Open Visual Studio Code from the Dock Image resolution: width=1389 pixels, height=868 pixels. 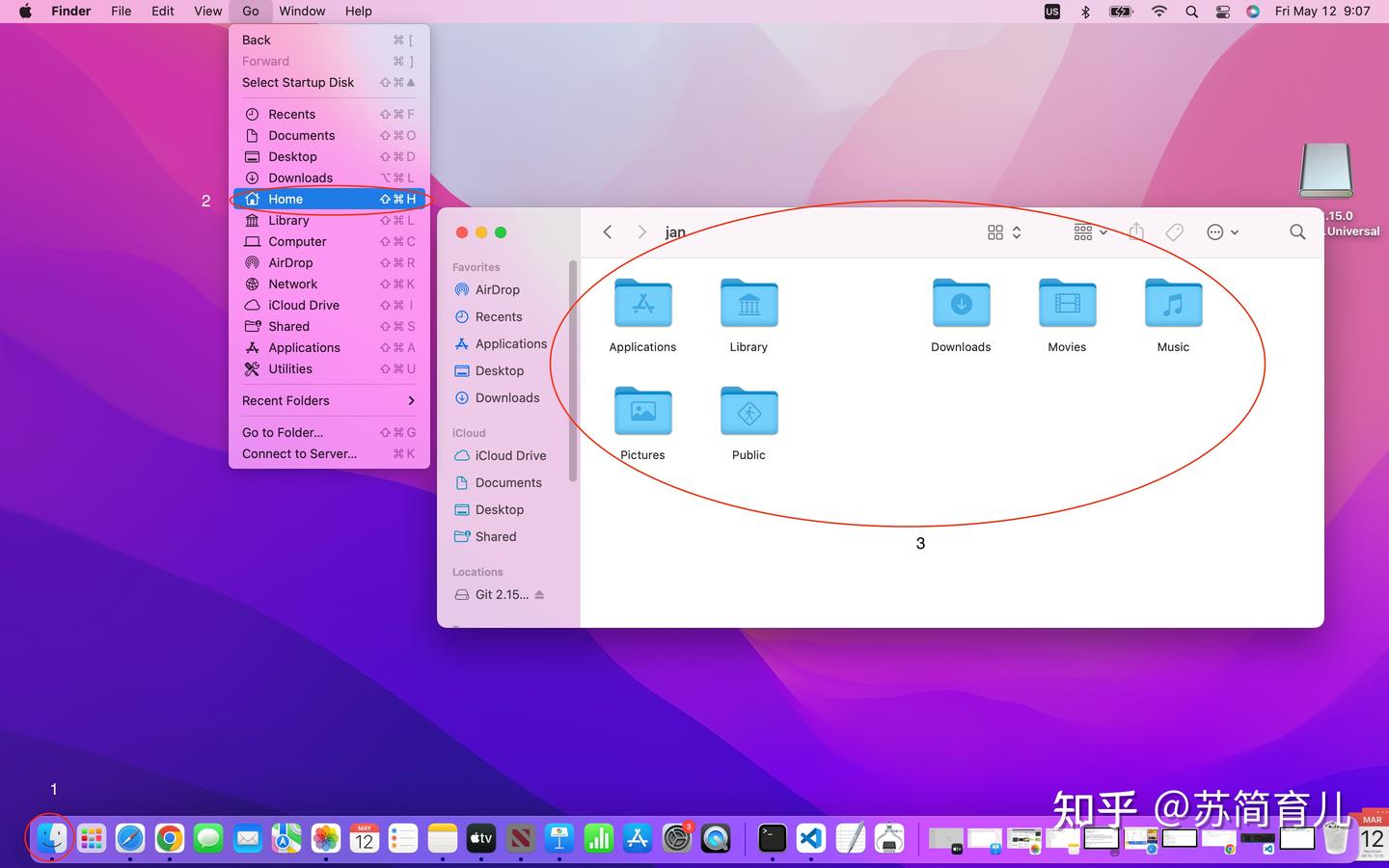coord(811,838)
